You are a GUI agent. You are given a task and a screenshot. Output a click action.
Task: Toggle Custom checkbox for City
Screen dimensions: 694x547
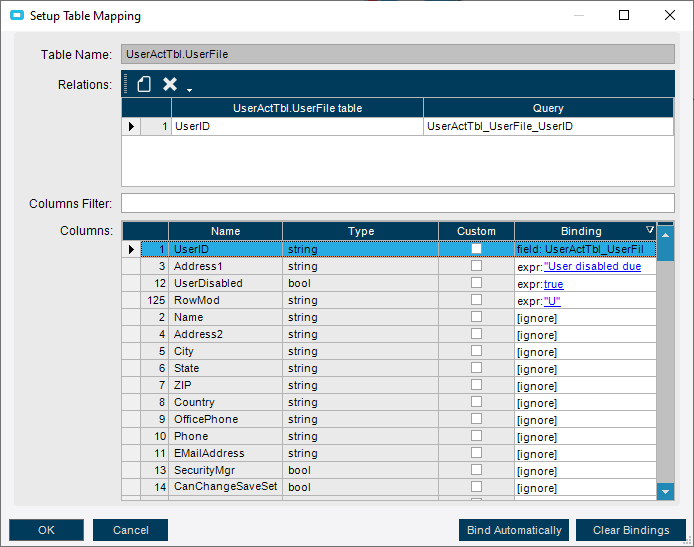click(476, 351)
